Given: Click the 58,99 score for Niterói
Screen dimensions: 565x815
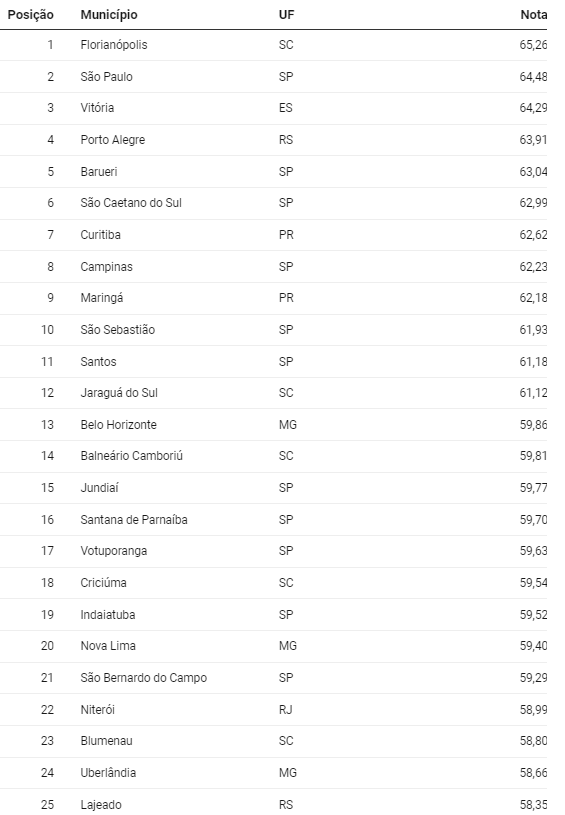Looking at the screenshot, I should 533,709.
